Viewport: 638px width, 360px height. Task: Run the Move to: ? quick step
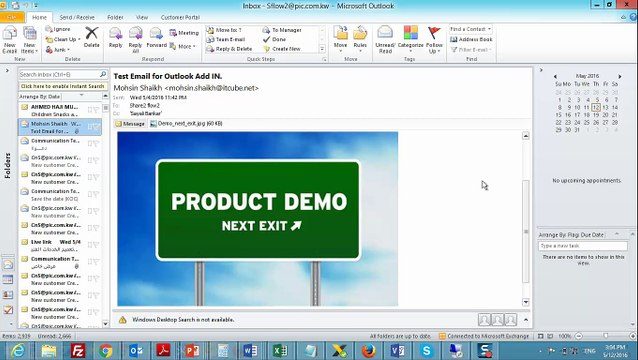click(224, 30)
